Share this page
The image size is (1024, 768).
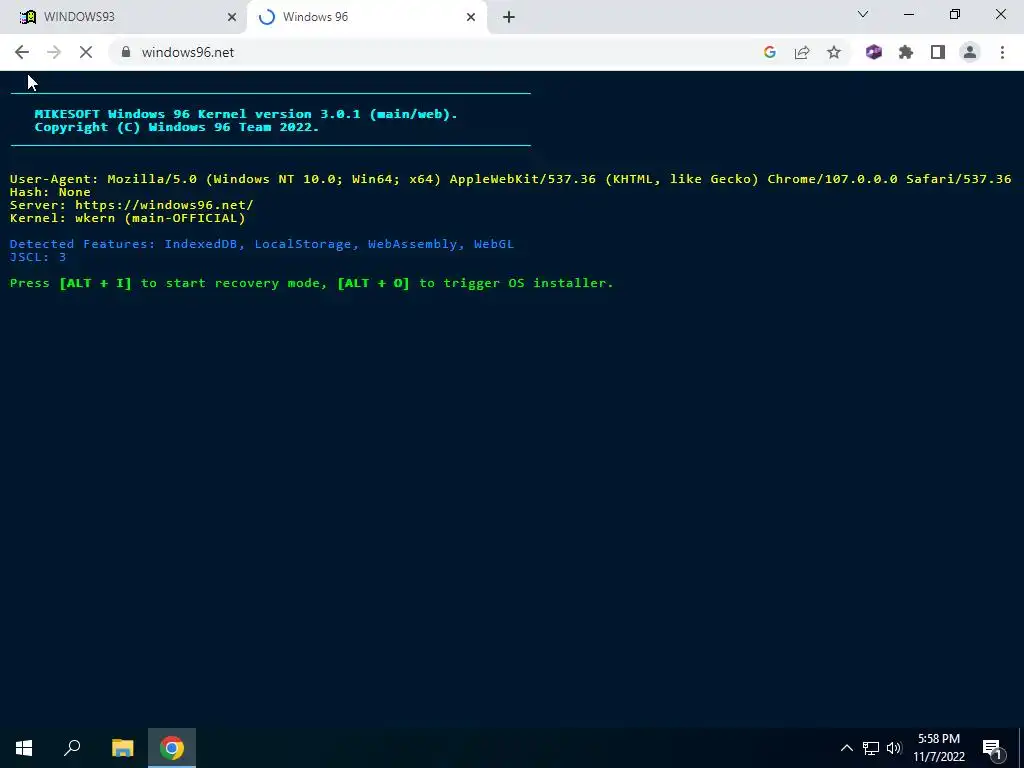click(x=802, y=52)
